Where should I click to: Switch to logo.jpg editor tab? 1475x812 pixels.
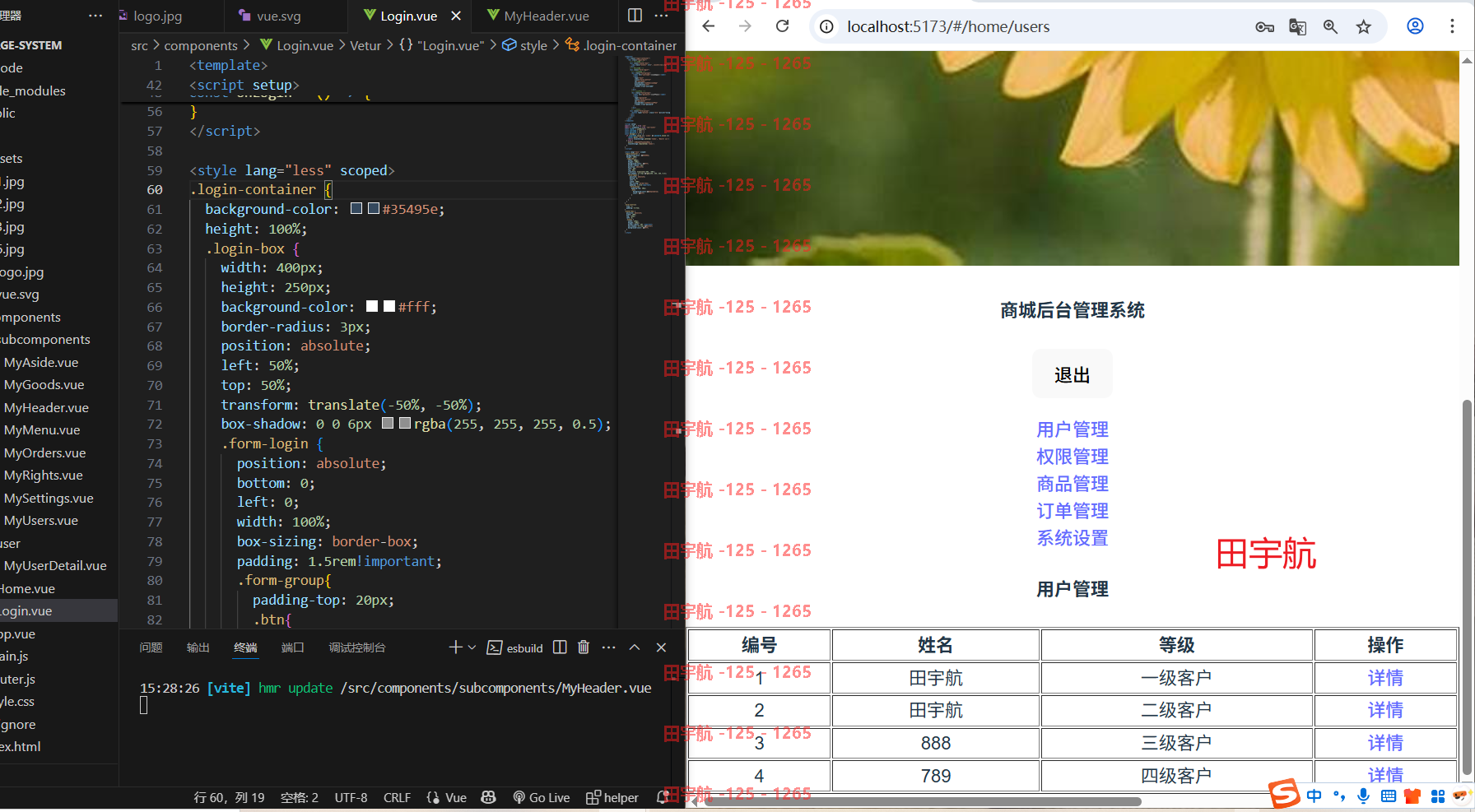click(x=157, y=16)
